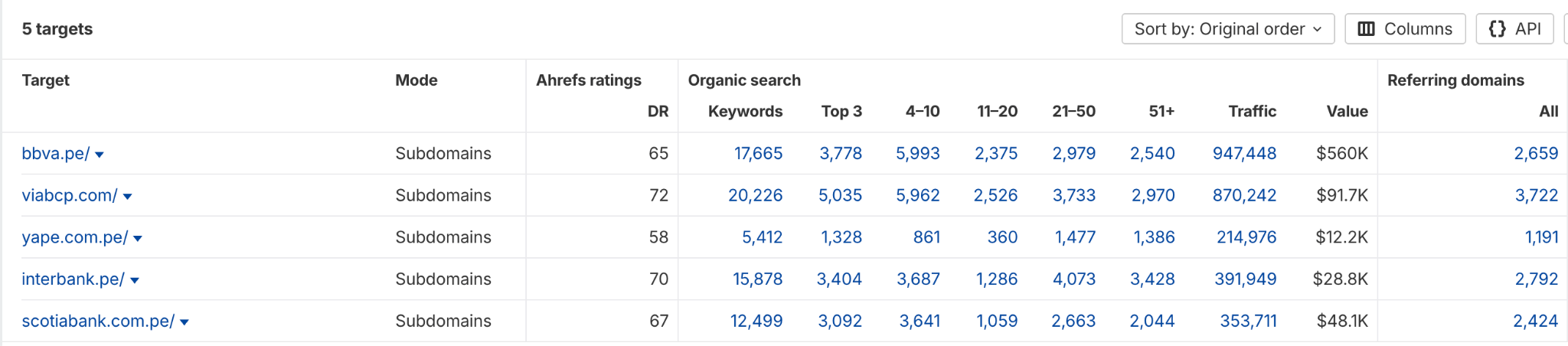Open the bbva.pe/ target link
Screen dimensions: 1568x346
click(55, 154)
